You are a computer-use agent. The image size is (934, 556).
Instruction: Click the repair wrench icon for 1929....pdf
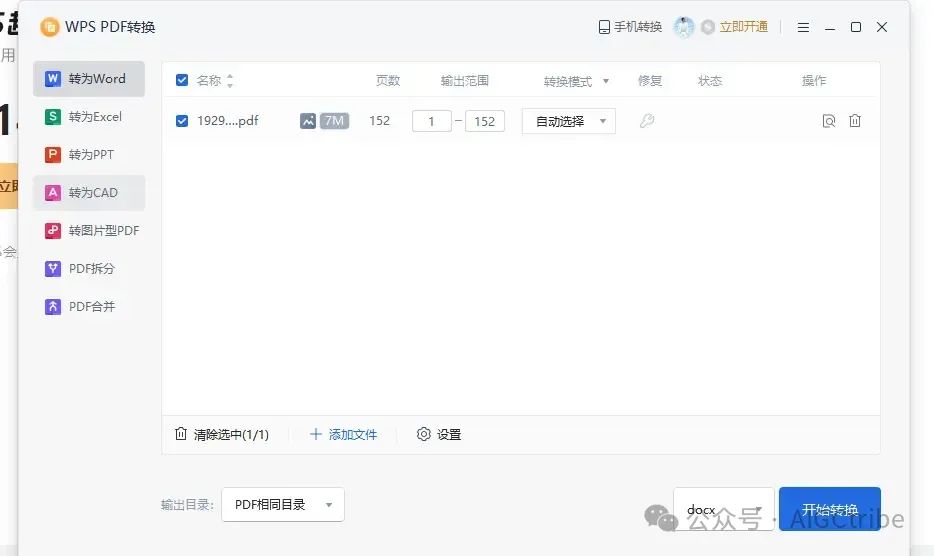click(647, 121)
